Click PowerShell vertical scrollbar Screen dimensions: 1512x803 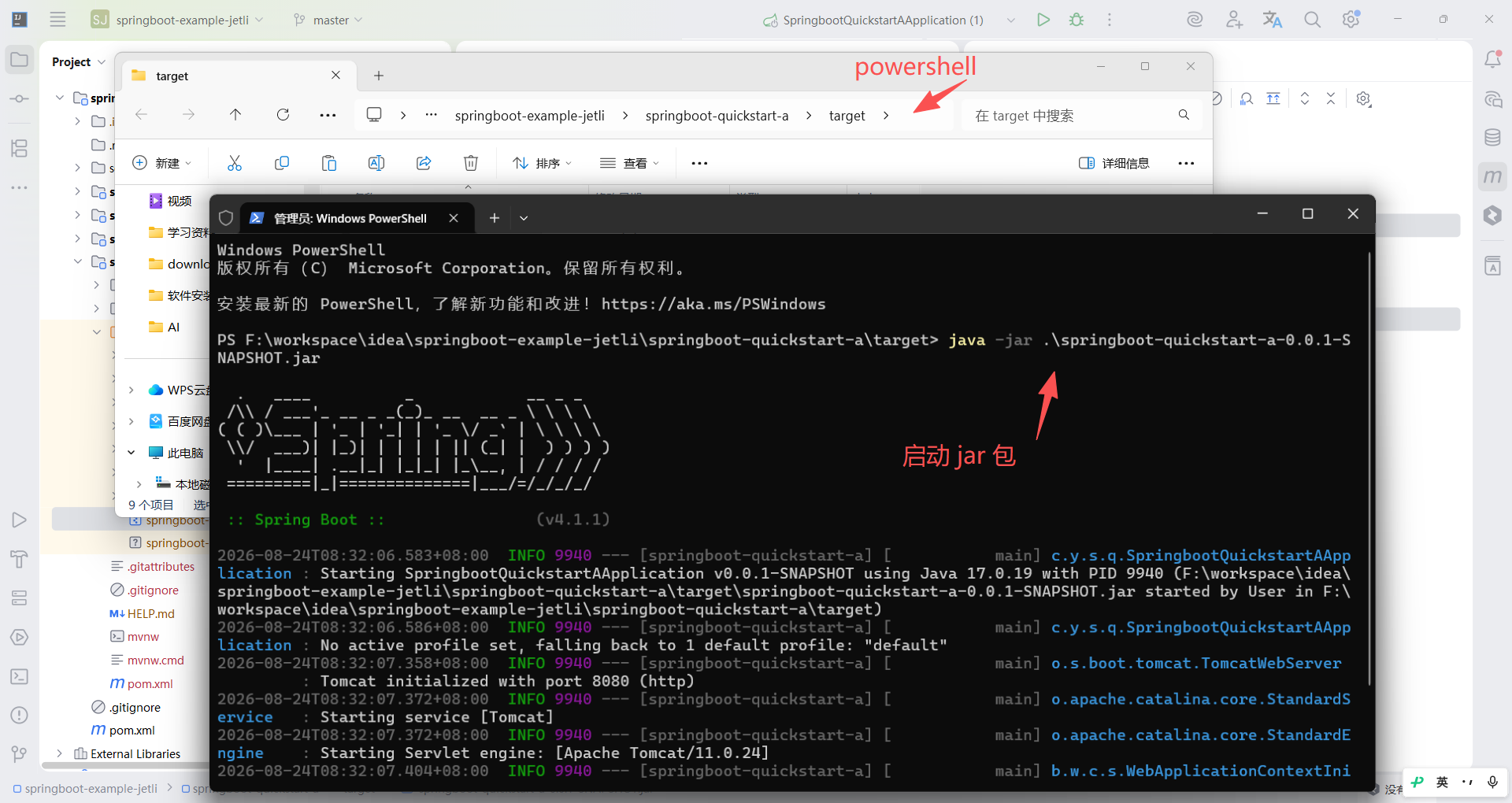pyautogui.click(x=1370, y=468)
